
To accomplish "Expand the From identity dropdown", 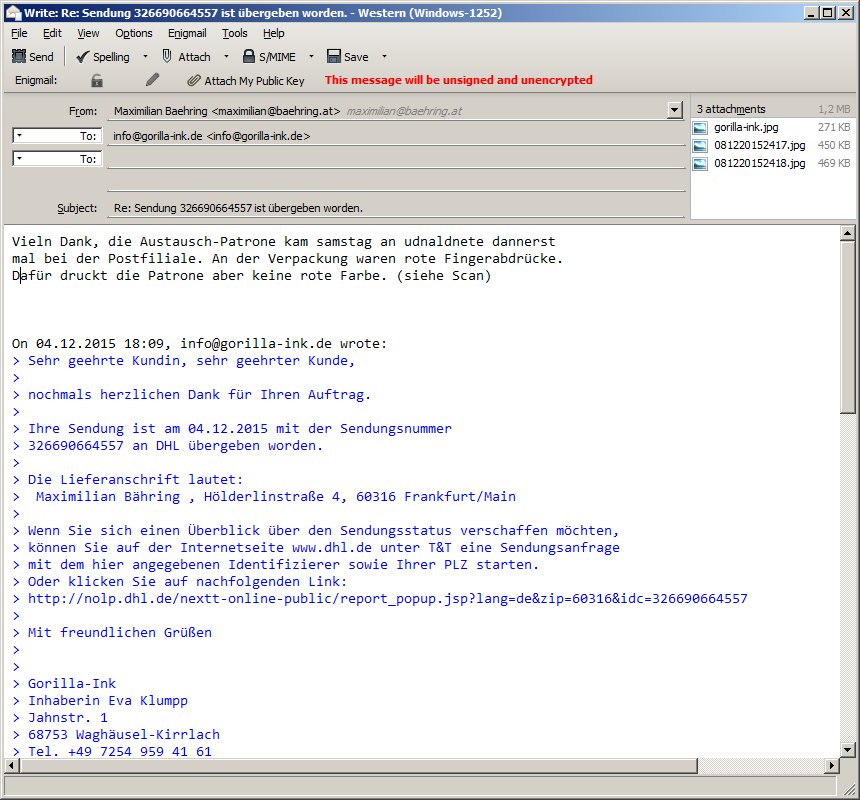I will (x=675, y=110).
